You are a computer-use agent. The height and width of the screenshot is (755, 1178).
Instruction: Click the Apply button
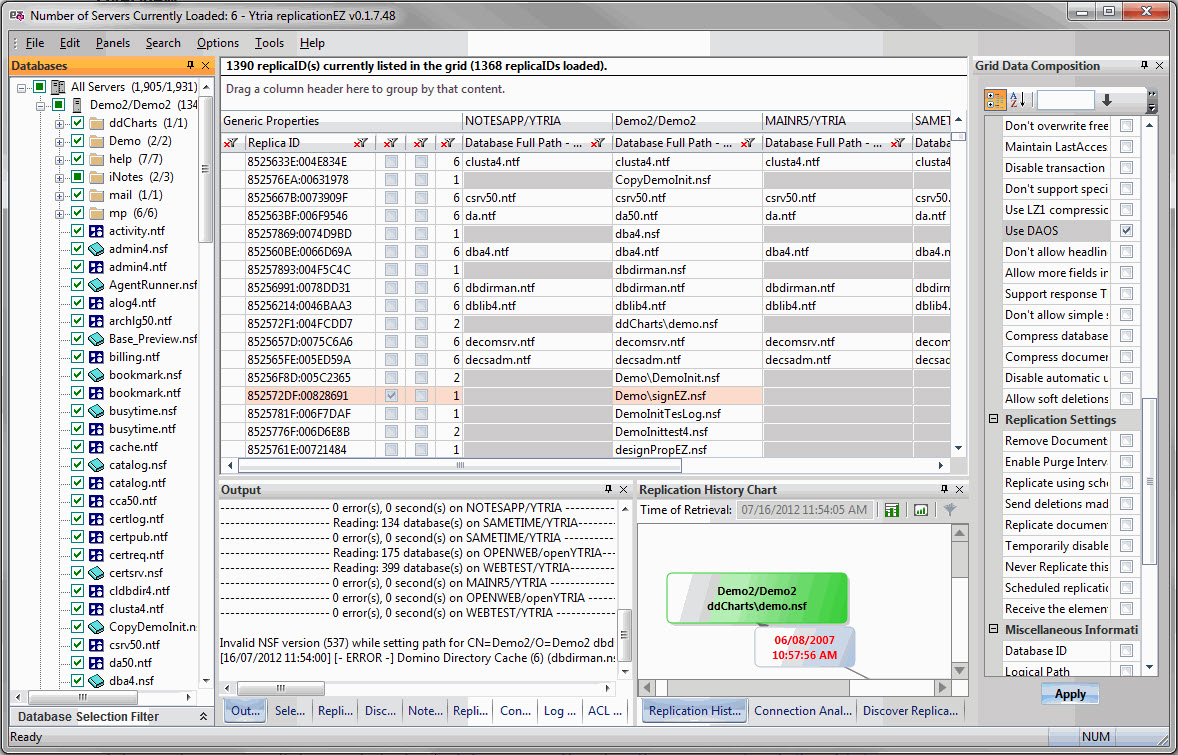(1070, 694)
